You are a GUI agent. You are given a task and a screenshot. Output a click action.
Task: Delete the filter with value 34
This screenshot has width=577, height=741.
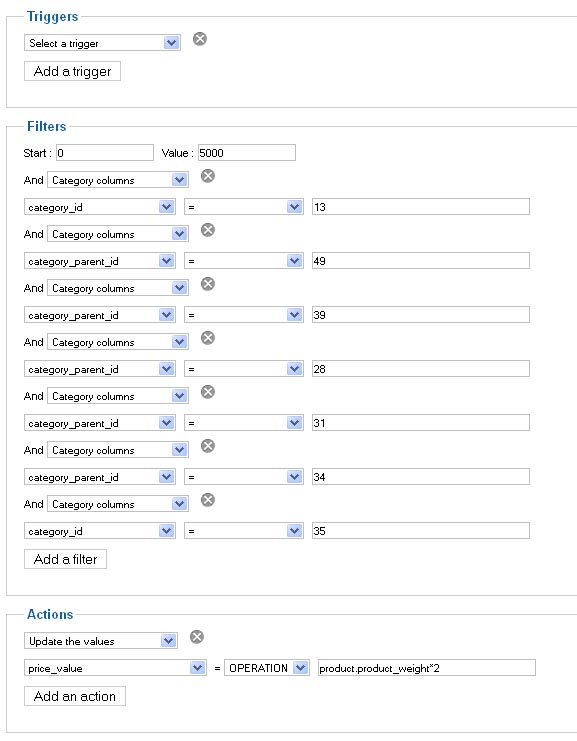[x=208, y=446]
